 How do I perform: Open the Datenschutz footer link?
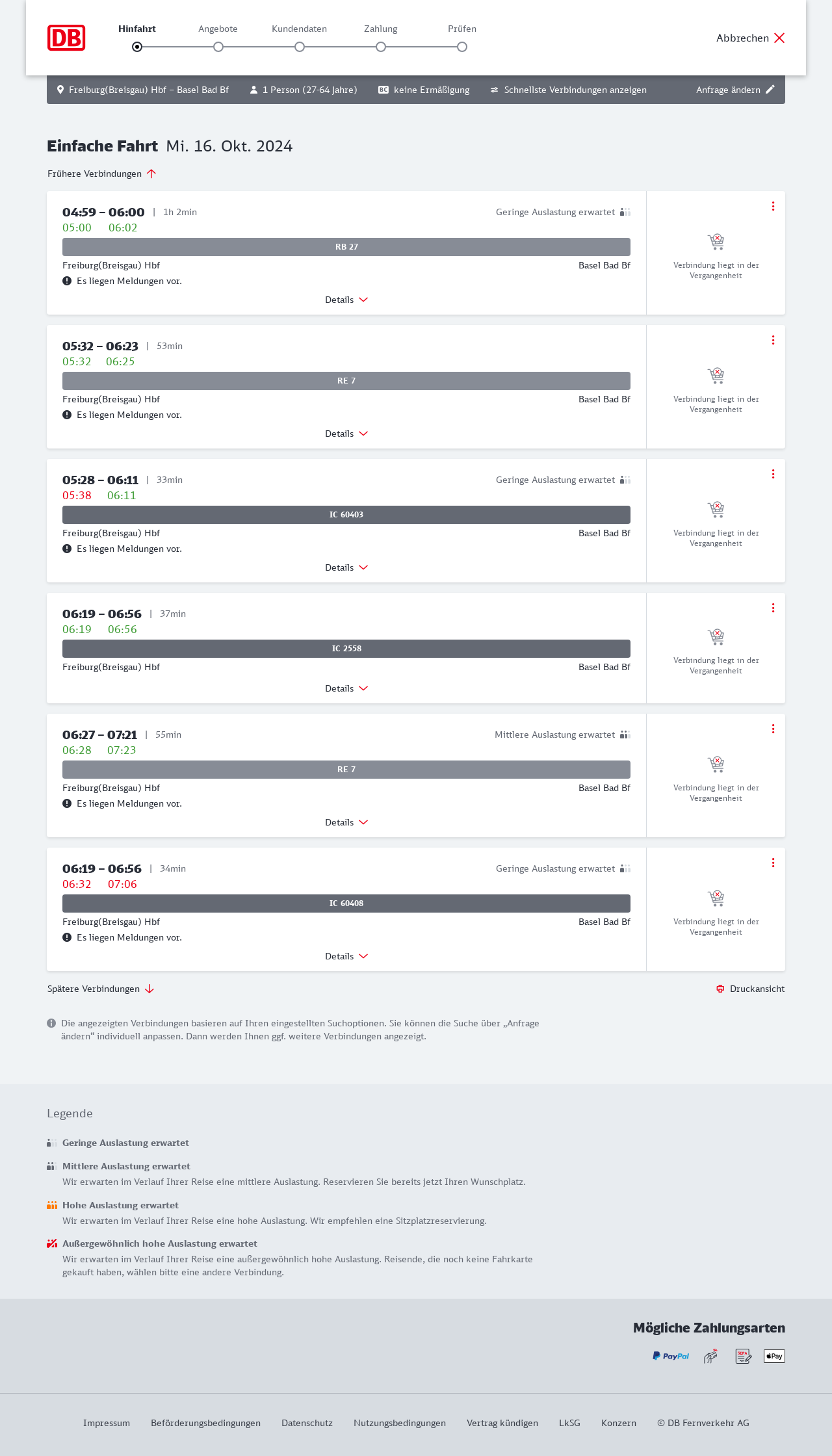pos(307,1423)
